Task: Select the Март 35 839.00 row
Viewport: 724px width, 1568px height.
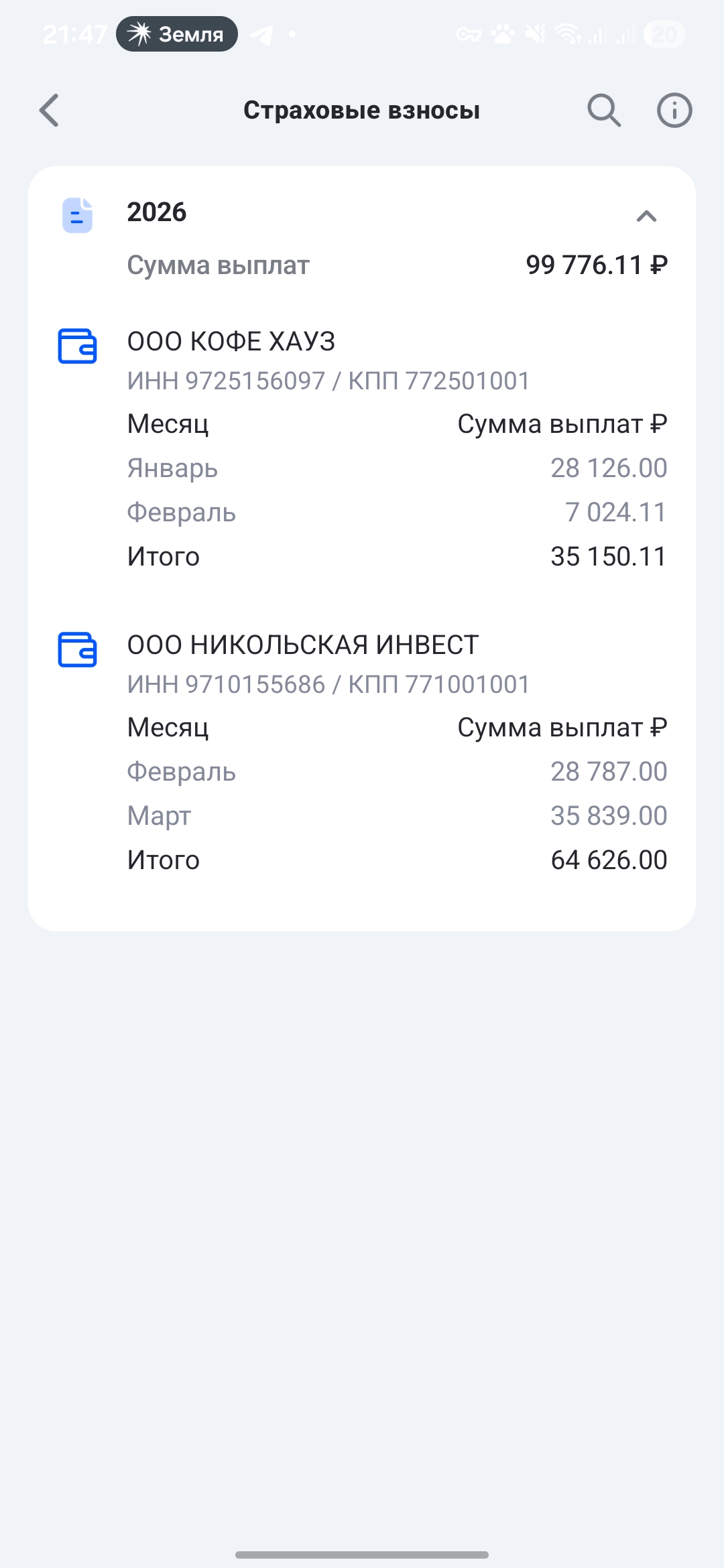Action: 398,815
